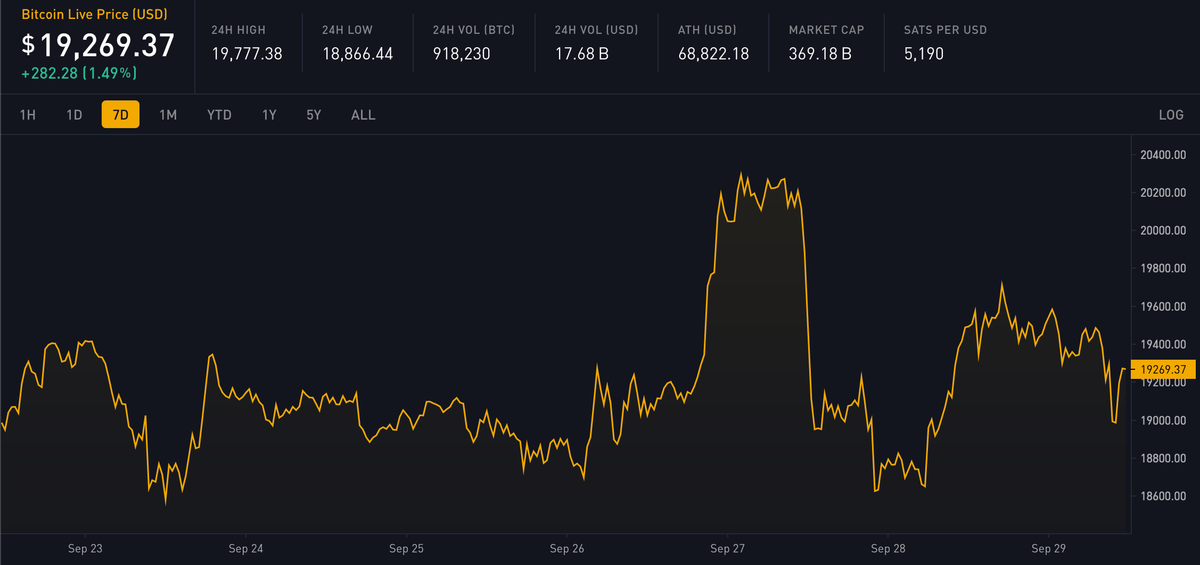Click the SATS PER USD label
Screen dimensions: 1200x565
pyautogui.click(x=945, y=30)
